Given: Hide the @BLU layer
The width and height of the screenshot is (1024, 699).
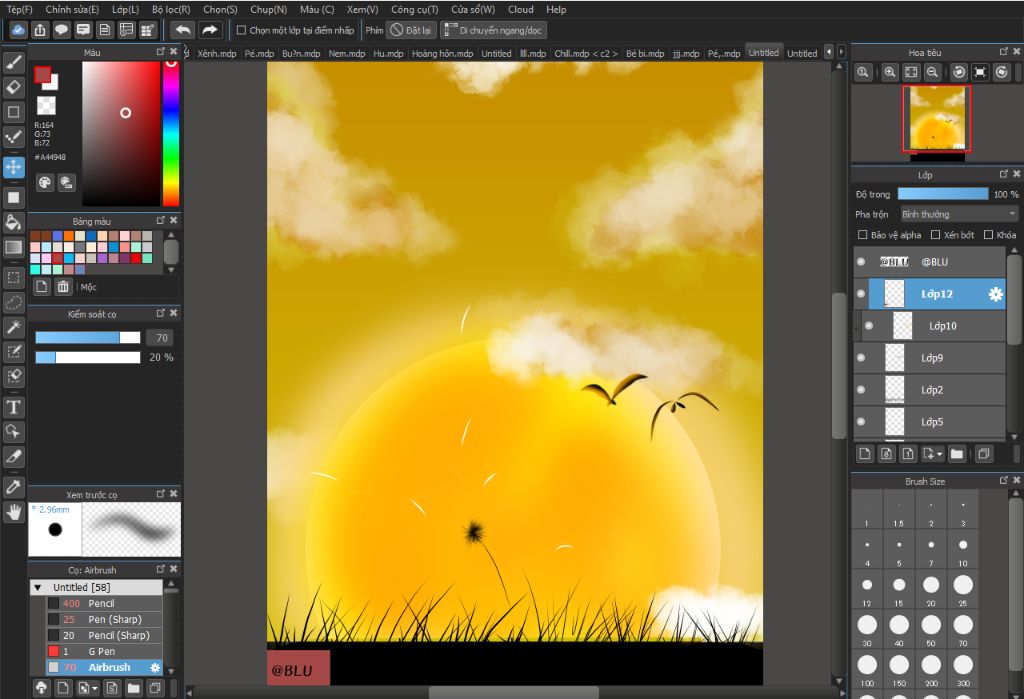Looking at the screenshot, I should [861, 261].
